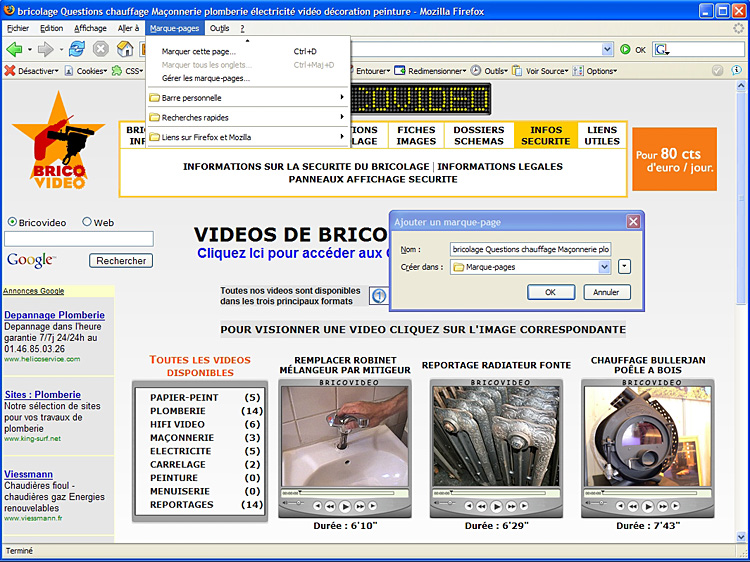Open the Sites : Plomberie ad link
The height and width of the screenshot is (562, 750).
click(43, 395)
